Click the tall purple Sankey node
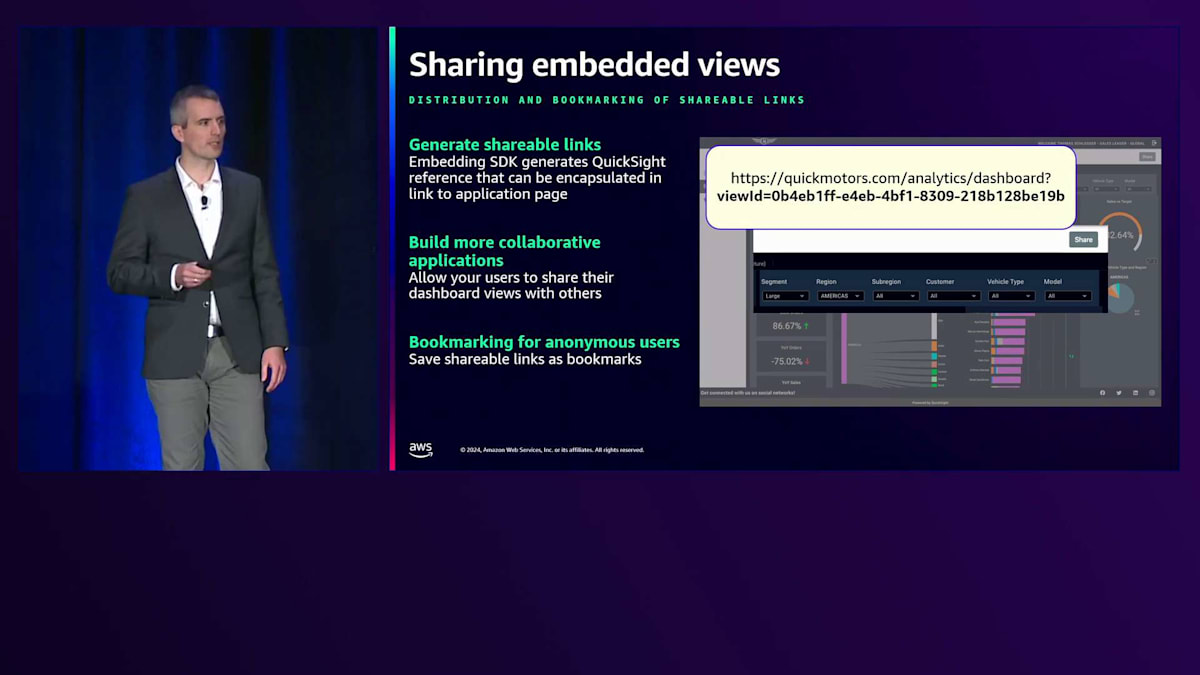Screen dimensions: 1200x675 845,347
